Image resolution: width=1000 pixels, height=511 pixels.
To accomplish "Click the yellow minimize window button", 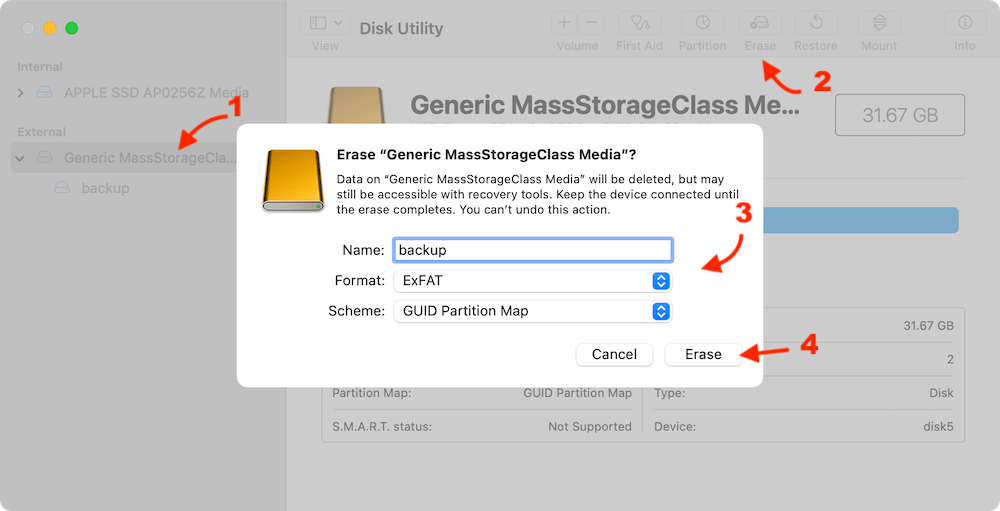I will click(x=50, y=28).
